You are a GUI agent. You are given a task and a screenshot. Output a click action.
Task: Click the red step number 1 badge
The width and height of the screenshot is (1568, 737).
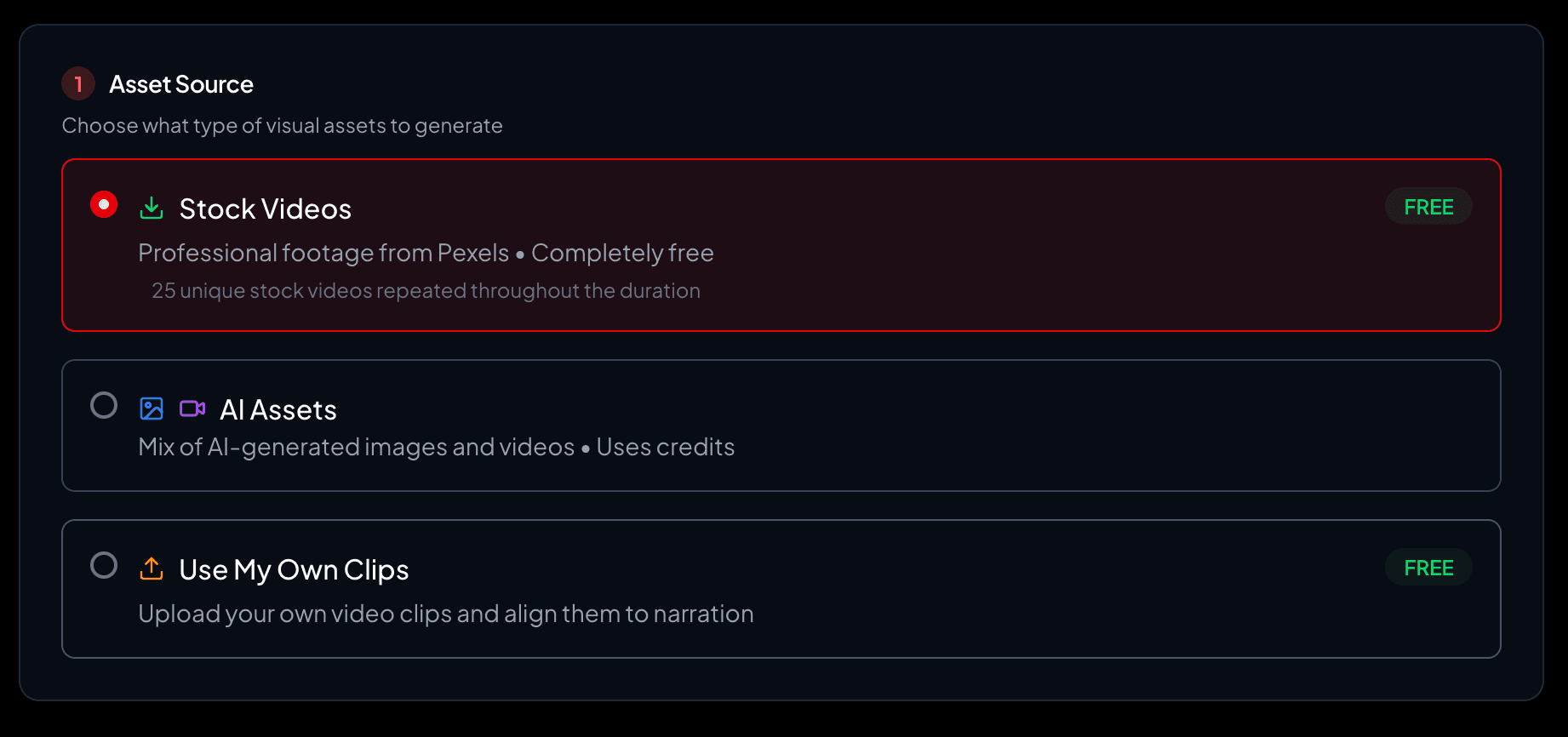78,83
